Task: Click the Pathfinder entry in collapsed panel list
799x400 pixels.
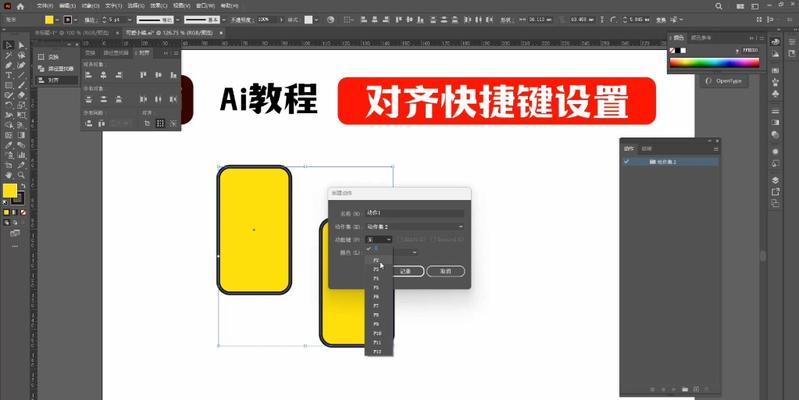Action: [x=57, y=68]
